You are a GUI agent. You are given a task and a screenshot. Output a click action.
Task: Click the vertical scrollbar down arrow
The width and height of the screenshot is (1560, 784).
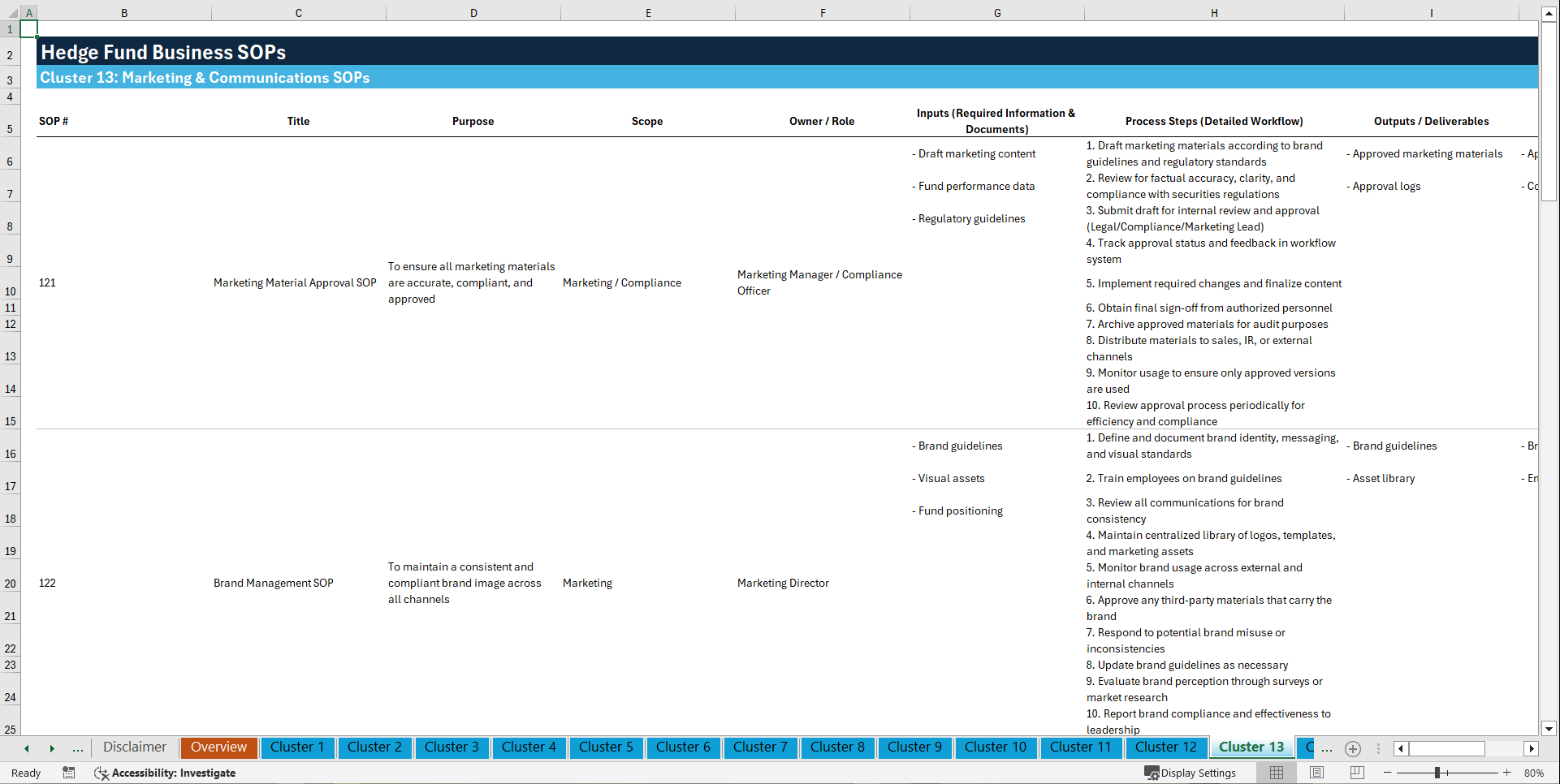[1549, 729]
